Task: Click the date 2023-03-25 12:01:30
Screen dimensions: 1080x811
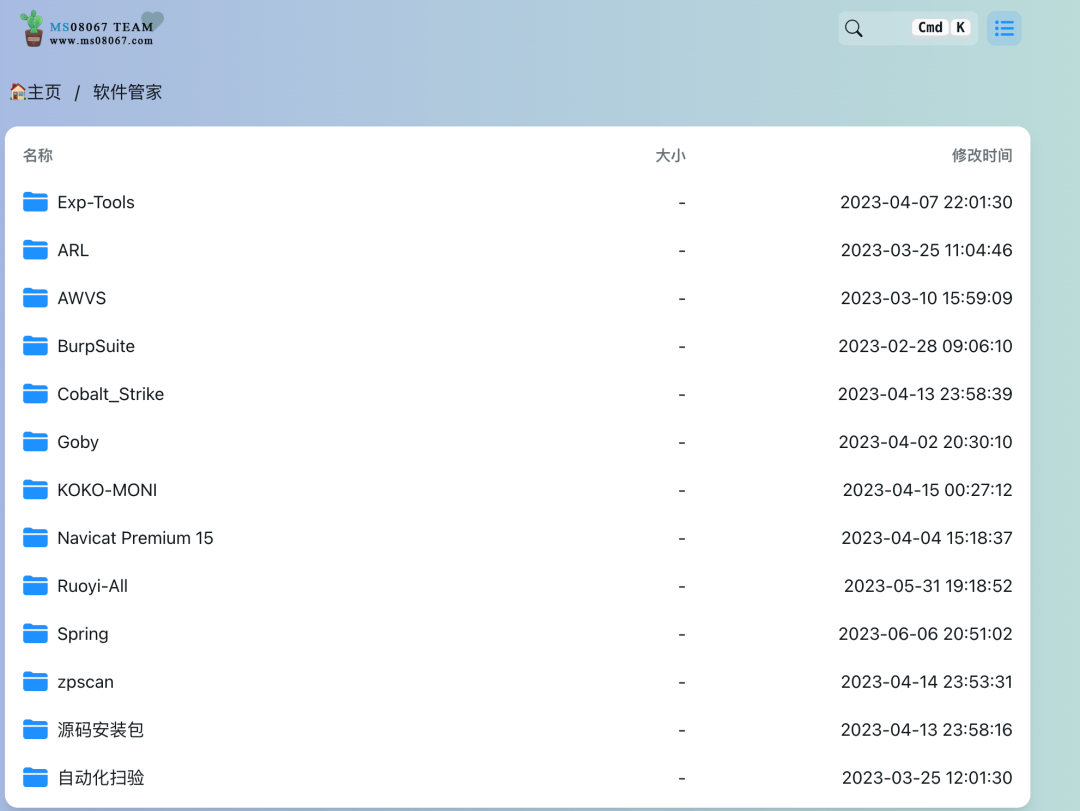Action: [927, 777]
